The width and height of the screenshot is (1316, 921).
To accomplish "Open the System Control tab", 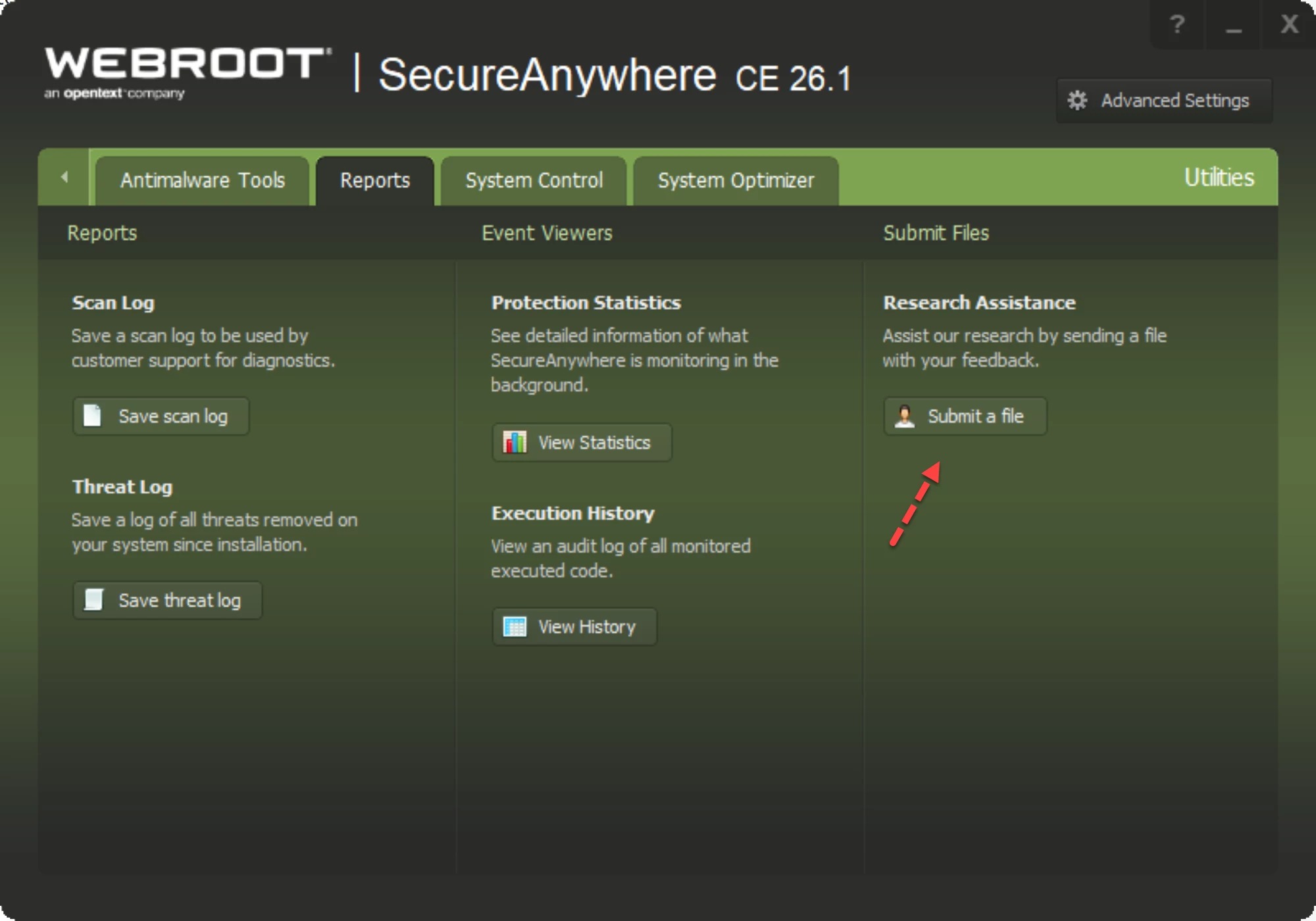I will pos(534,180).
